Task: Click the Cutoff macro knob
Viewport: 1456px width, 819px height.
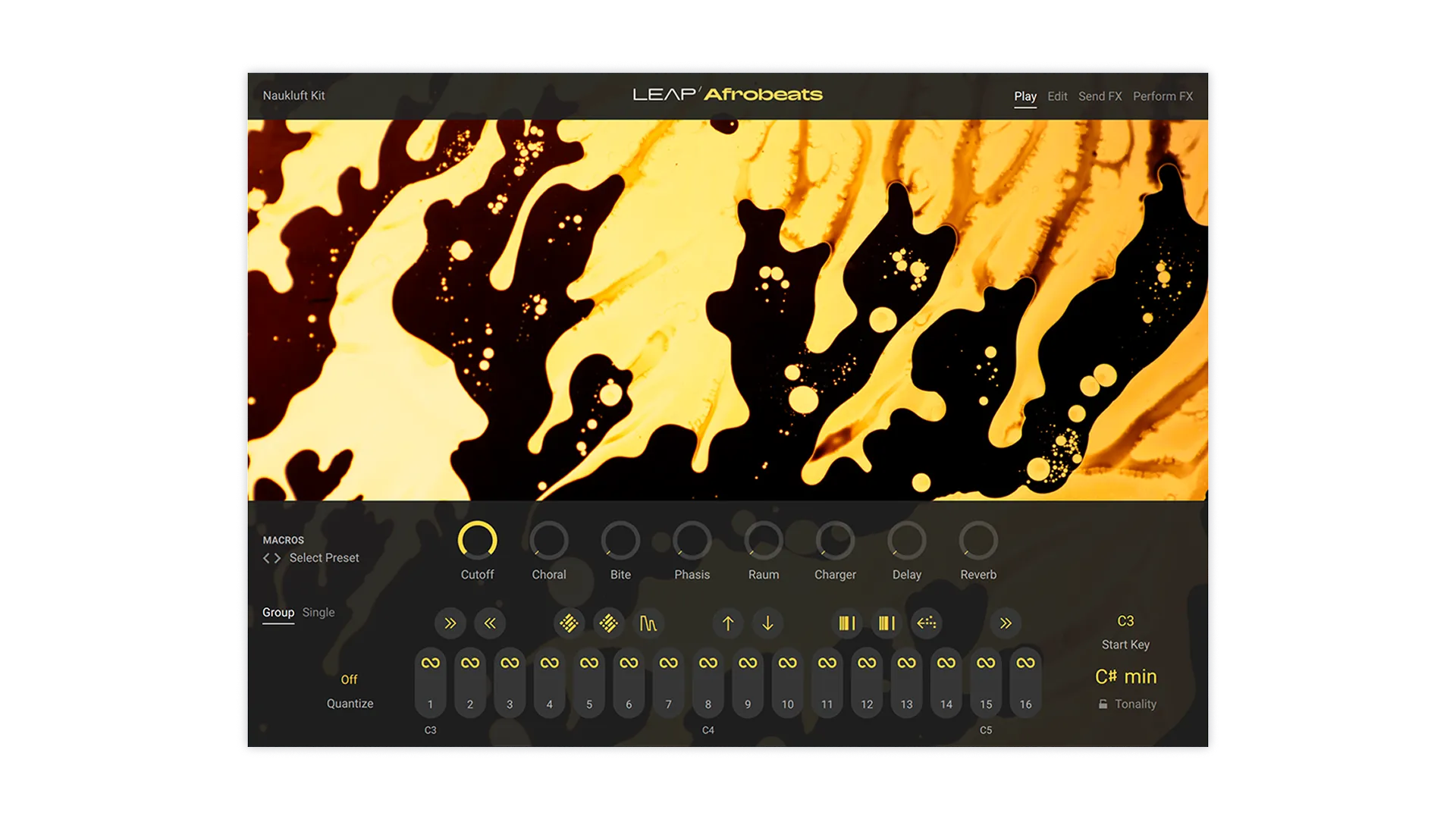Action: 477,541
